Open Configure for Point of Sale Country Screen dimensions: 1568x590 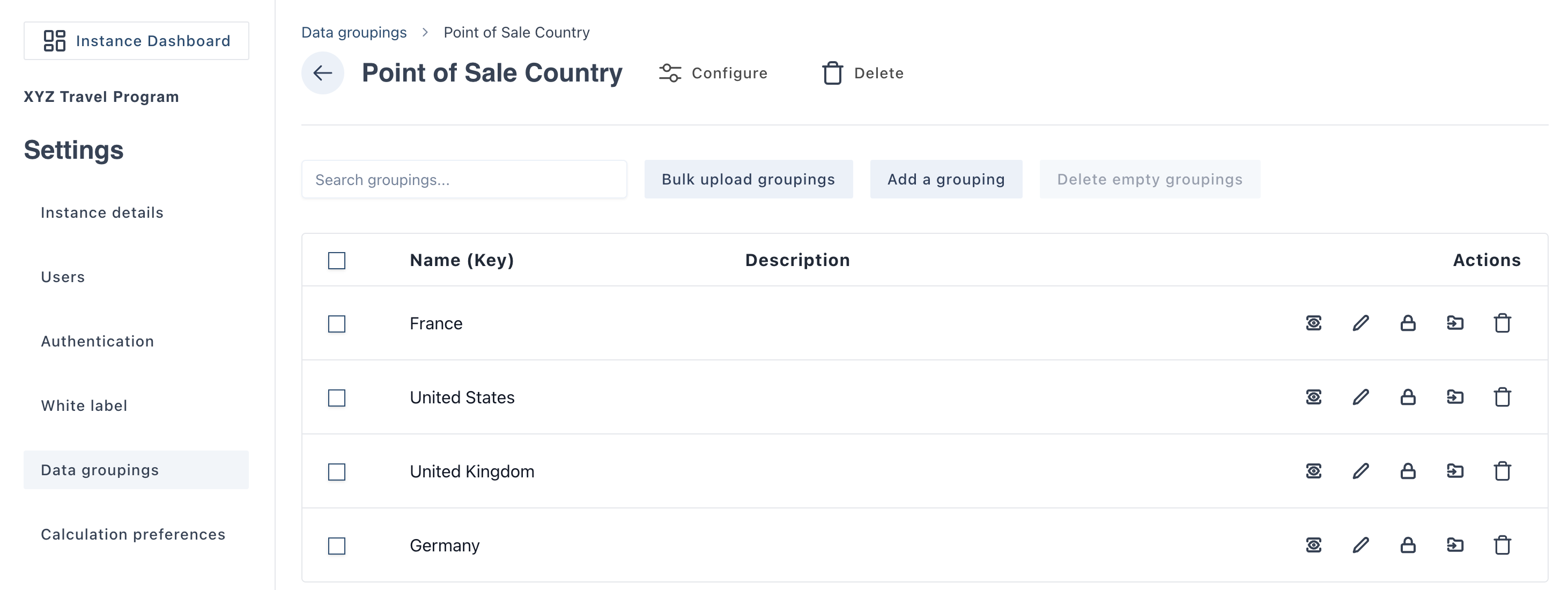click(713, 73)
